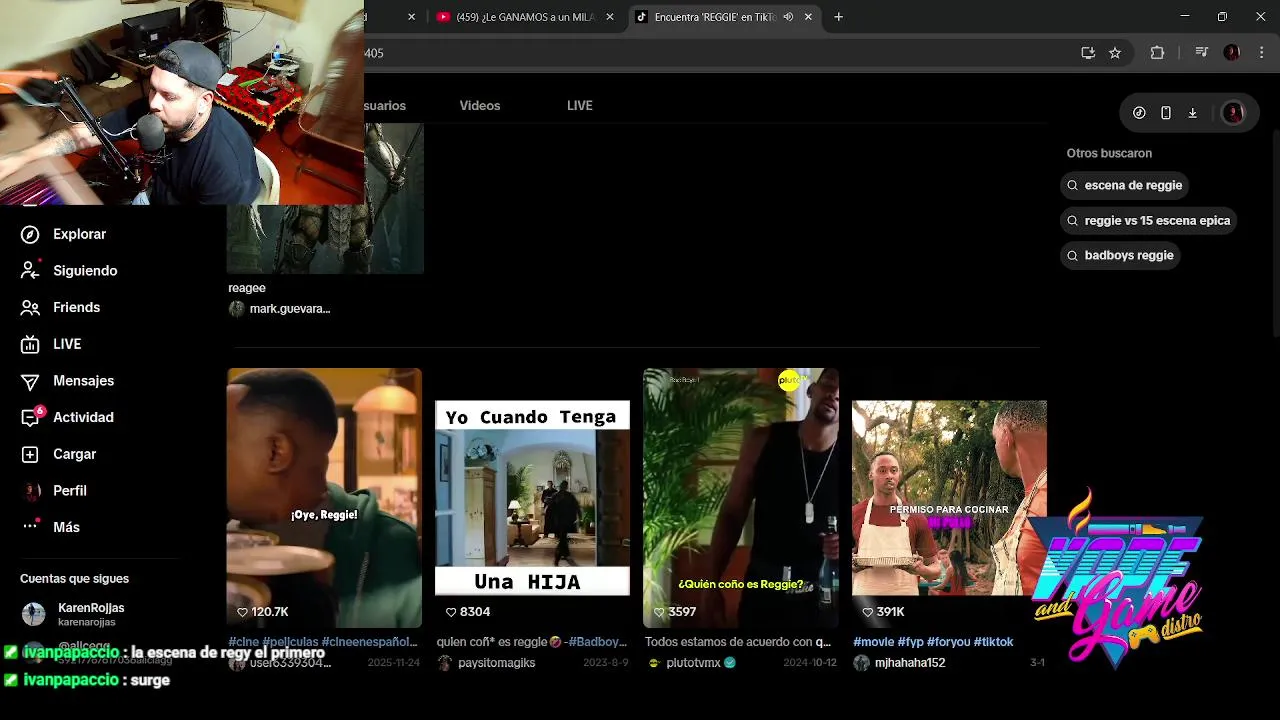1280x720 pixels.
Task: Open the TikTok profile avatar at top right
Action: [1233, 113]
